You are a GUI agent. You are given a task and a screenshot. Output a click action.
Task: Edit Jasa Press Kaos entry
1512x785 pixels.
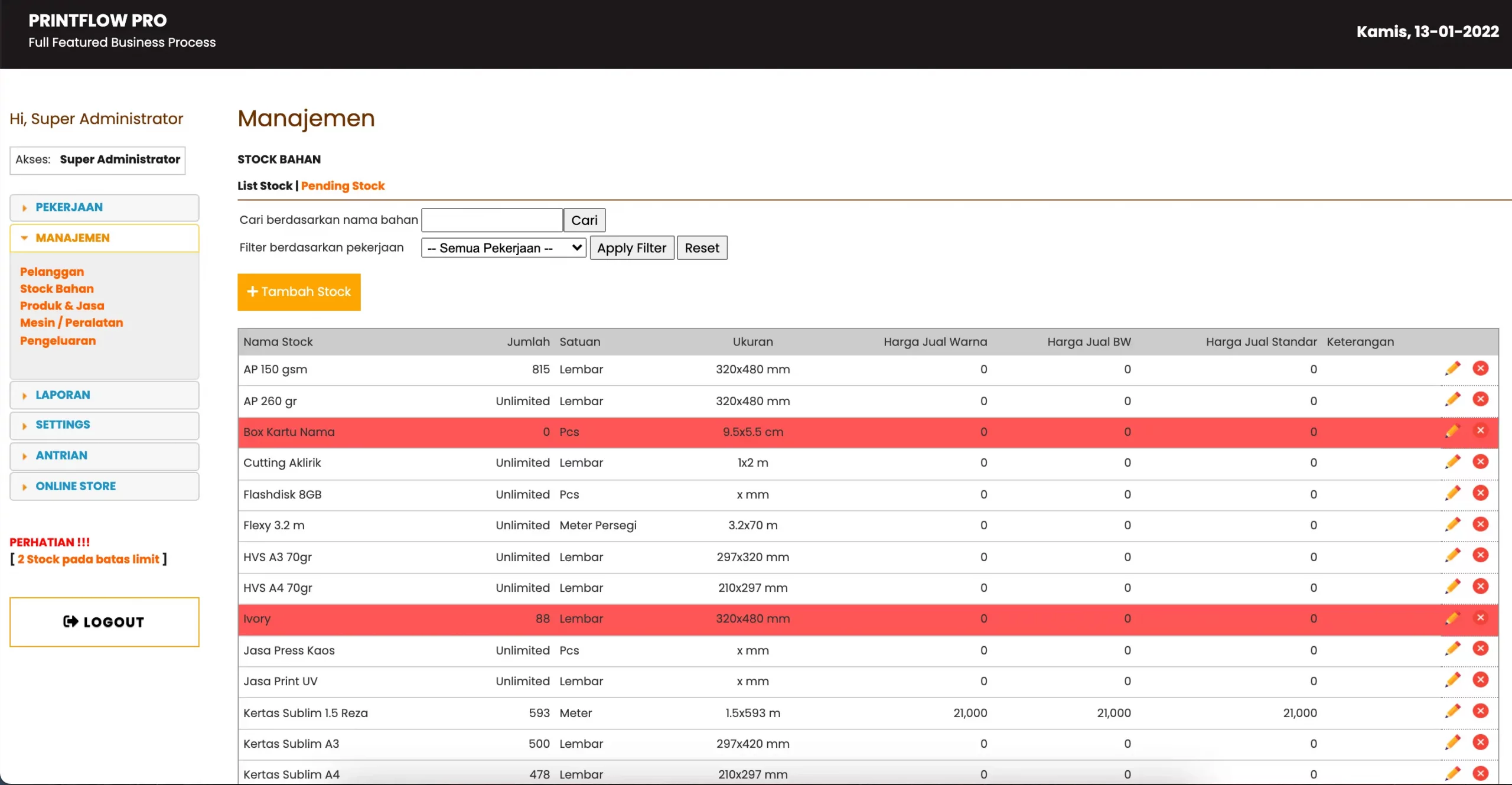[x=1452, y=649]
